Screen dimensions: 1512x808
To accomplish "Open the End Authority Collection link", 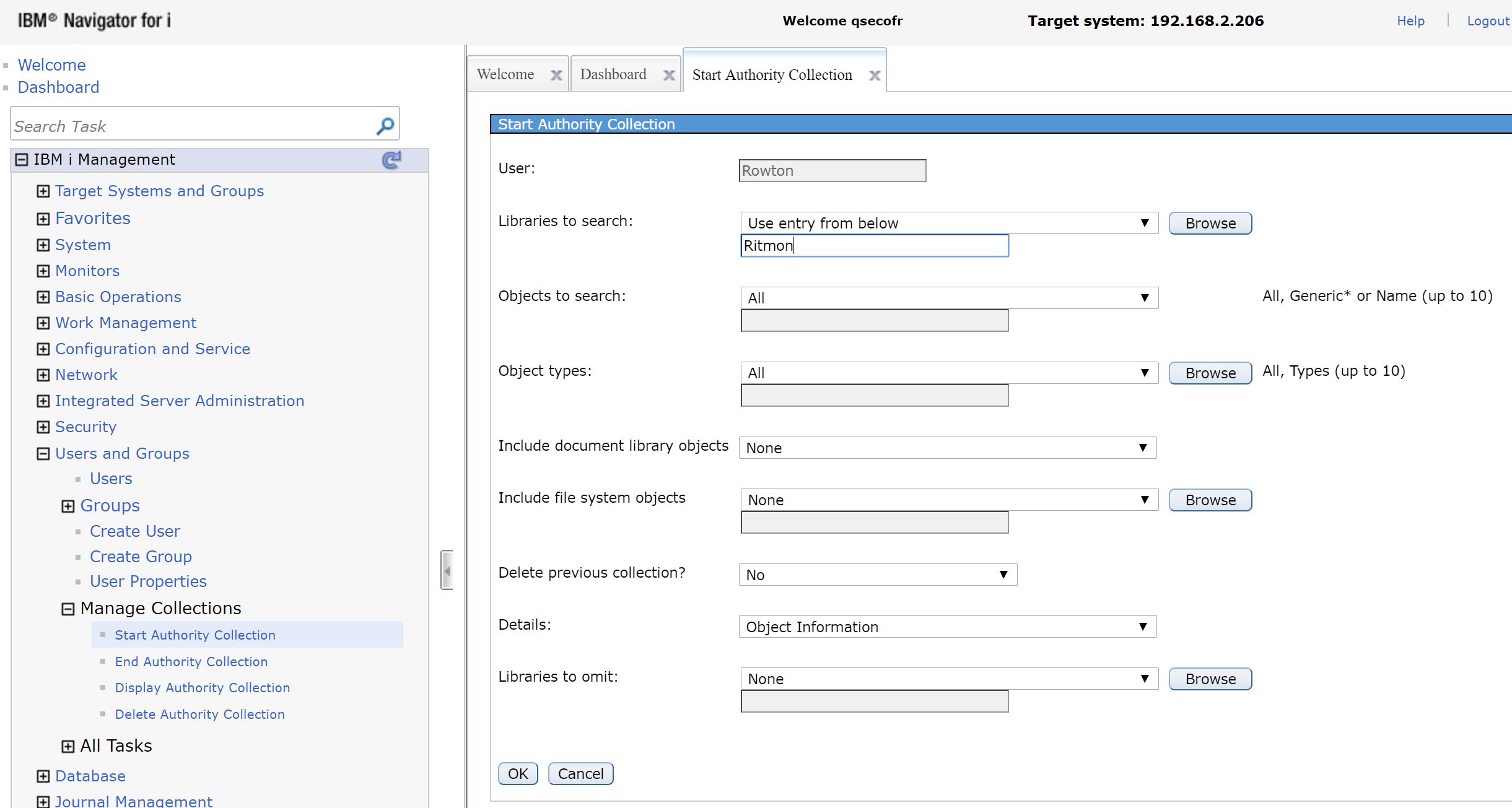I will pos(191,662).
